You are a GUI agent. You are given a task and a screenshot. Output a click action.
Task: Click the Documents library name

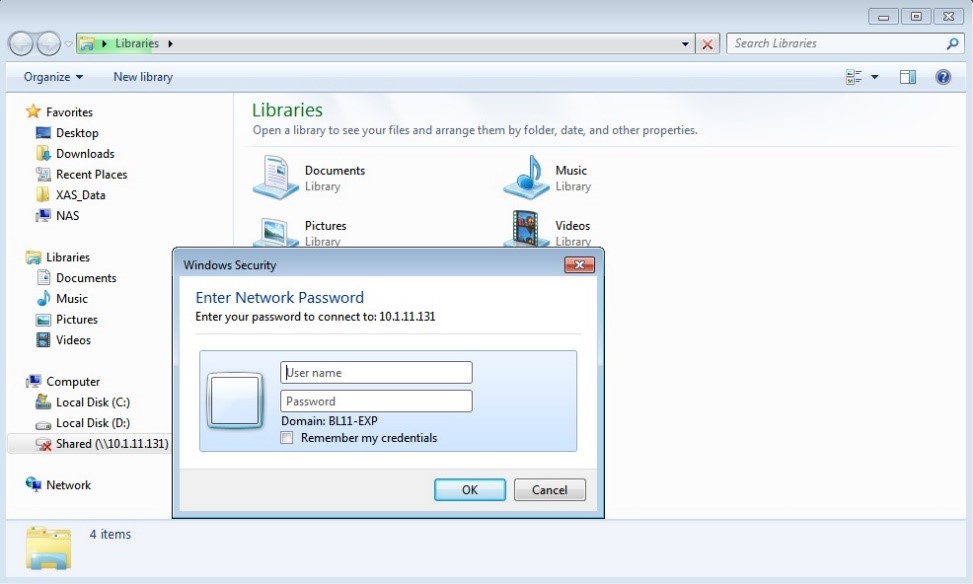(334, 170)
